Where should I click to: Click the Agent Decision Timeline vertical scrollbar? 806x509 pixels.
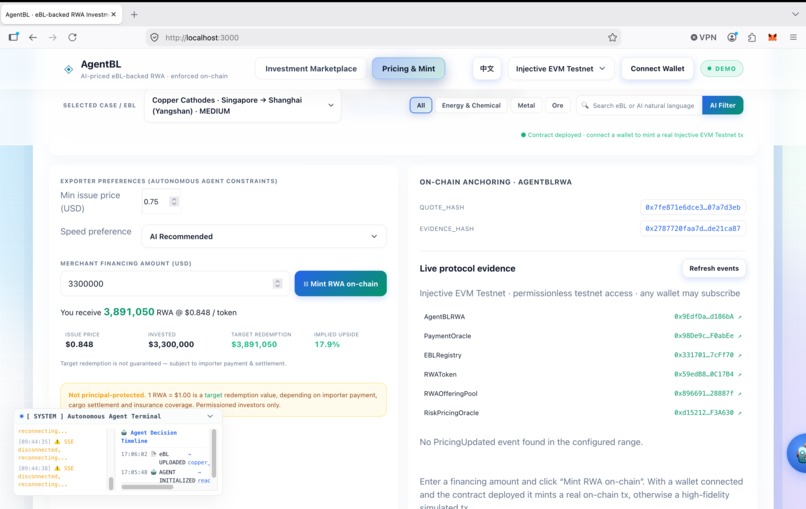tap(214, 453)
